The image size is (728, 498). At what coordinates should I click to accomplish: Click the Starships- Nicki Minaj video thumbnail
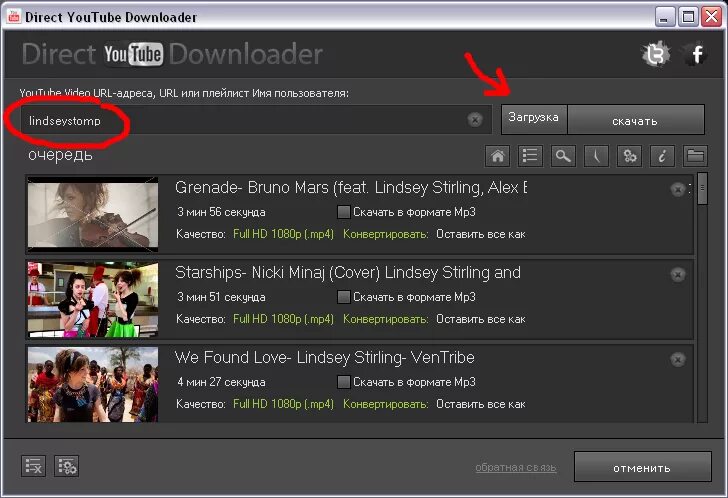pos(93,299)
